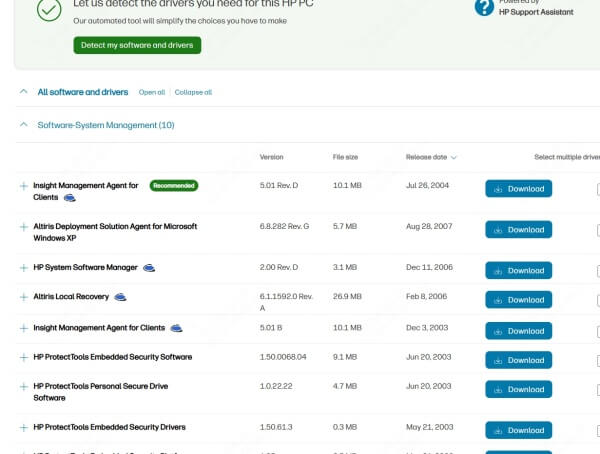Click file size 26.9 MB cell

point(347,296)
